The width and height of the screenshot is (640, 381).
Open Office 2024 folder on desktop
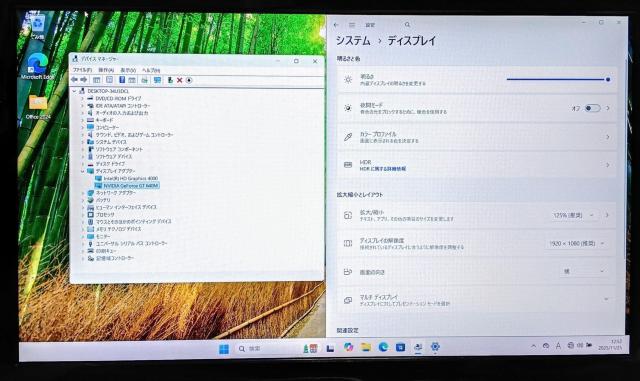[38, 107]
